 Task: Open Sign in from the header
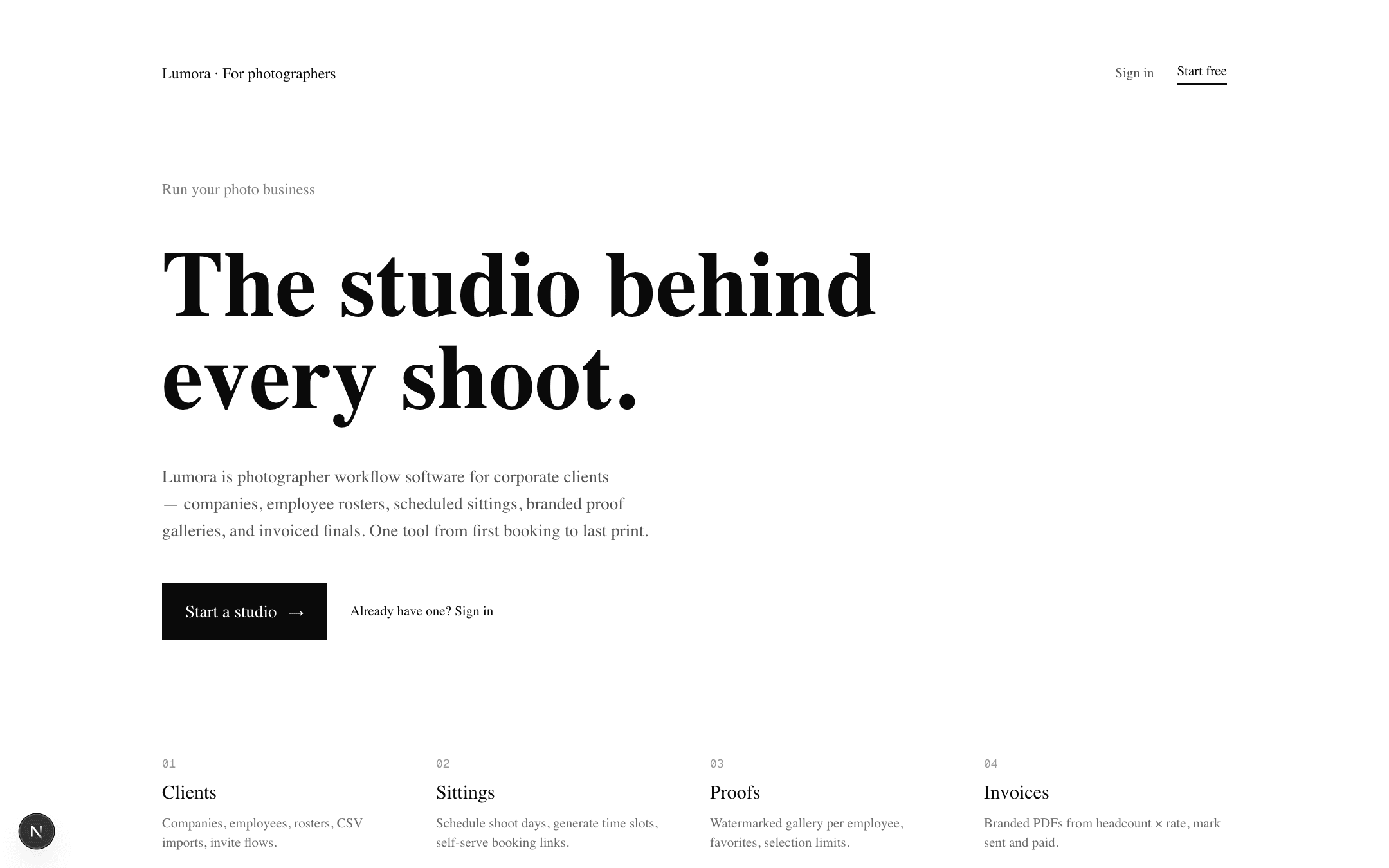coord(1134,73)
